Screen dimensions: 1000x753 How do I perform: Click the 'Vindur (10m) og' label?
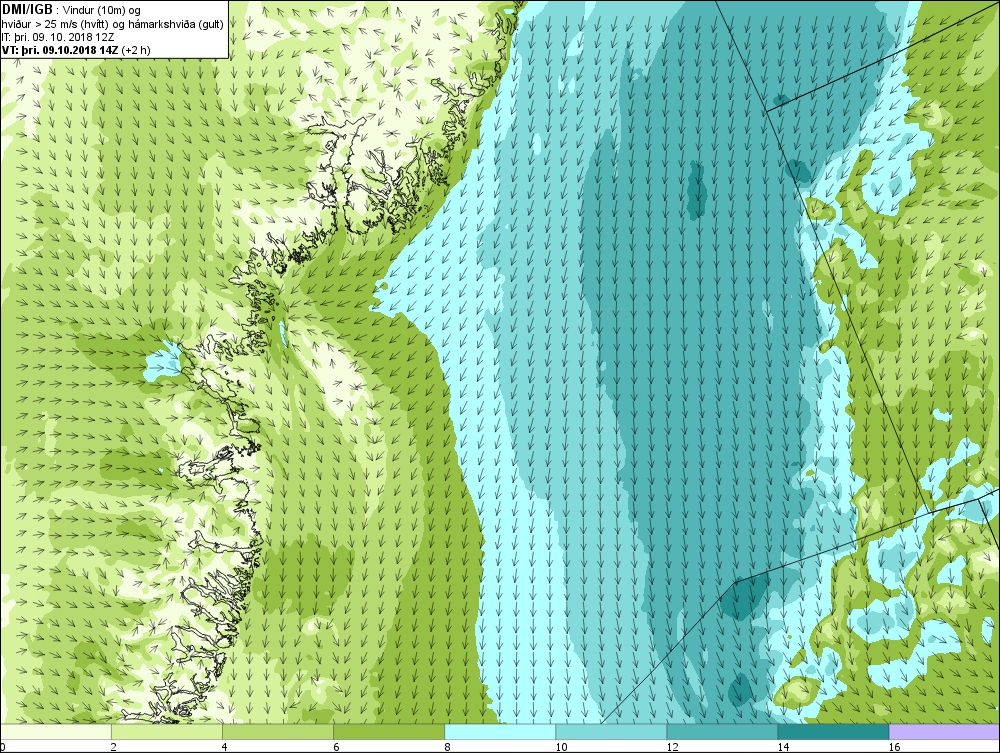(x=102, y=10)
